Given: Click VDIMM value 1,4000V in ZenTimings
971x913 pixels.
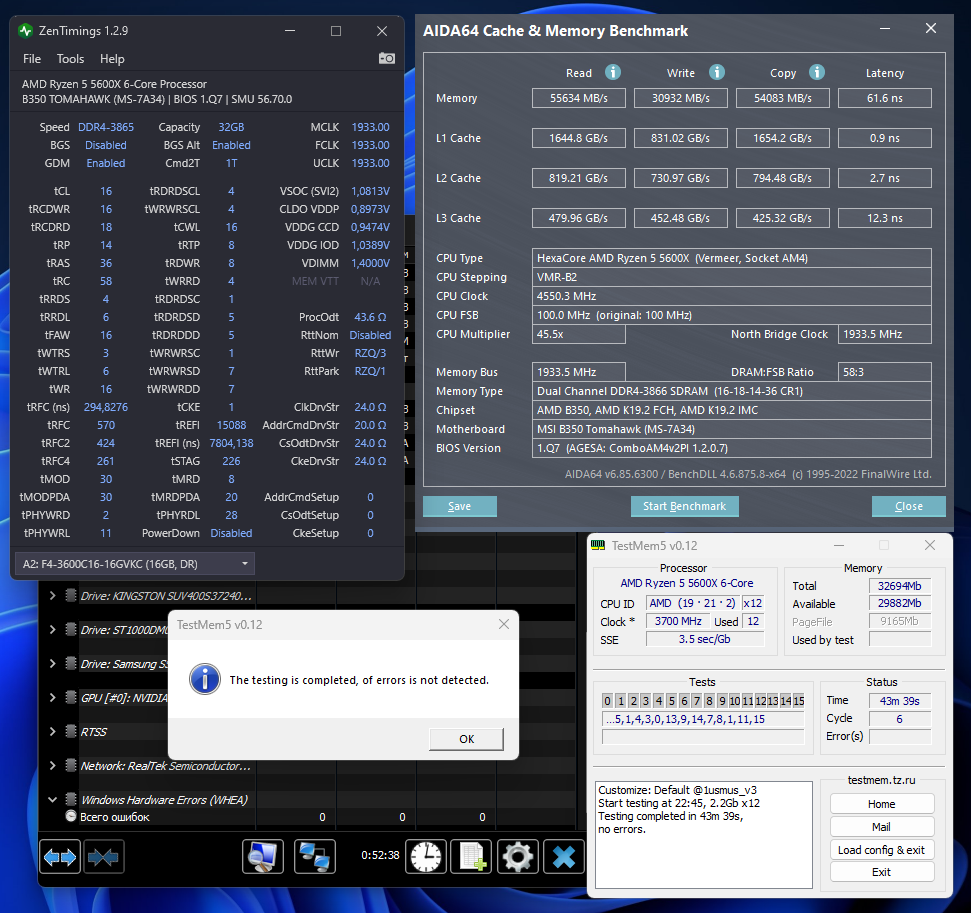Looking at the screenshot, I should click(370, 263).
